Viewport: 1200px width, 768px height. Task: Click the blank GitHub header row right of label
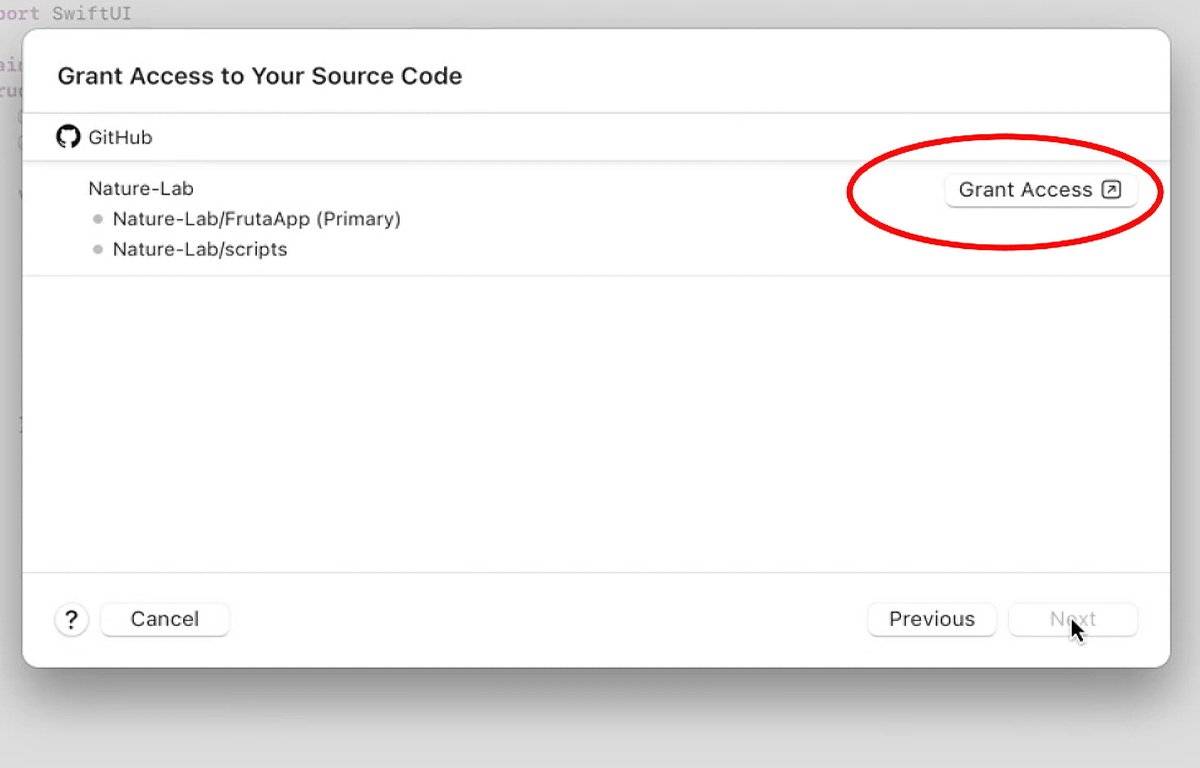pos(660,137)
